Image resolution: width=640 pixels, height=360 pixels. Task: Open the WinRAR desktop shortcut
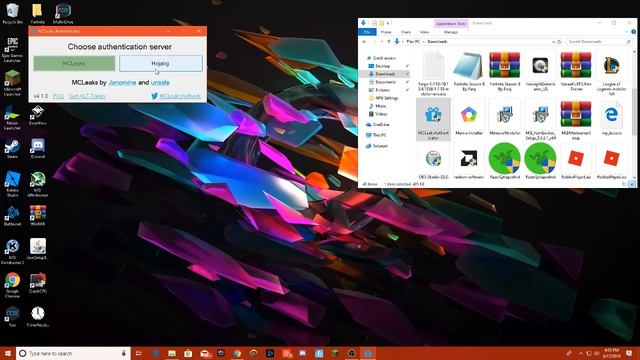pyautogui.click(x=38, y=216)
